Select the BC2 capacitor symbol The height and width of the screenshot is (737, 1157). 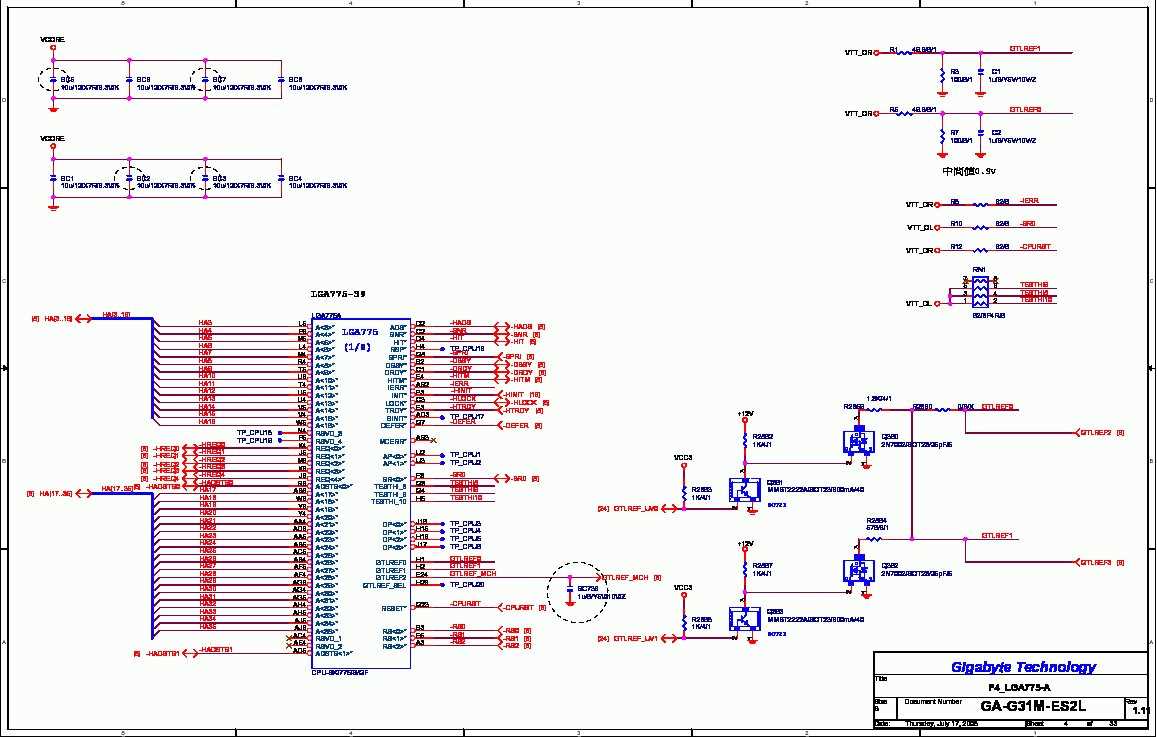pos(129,179)
